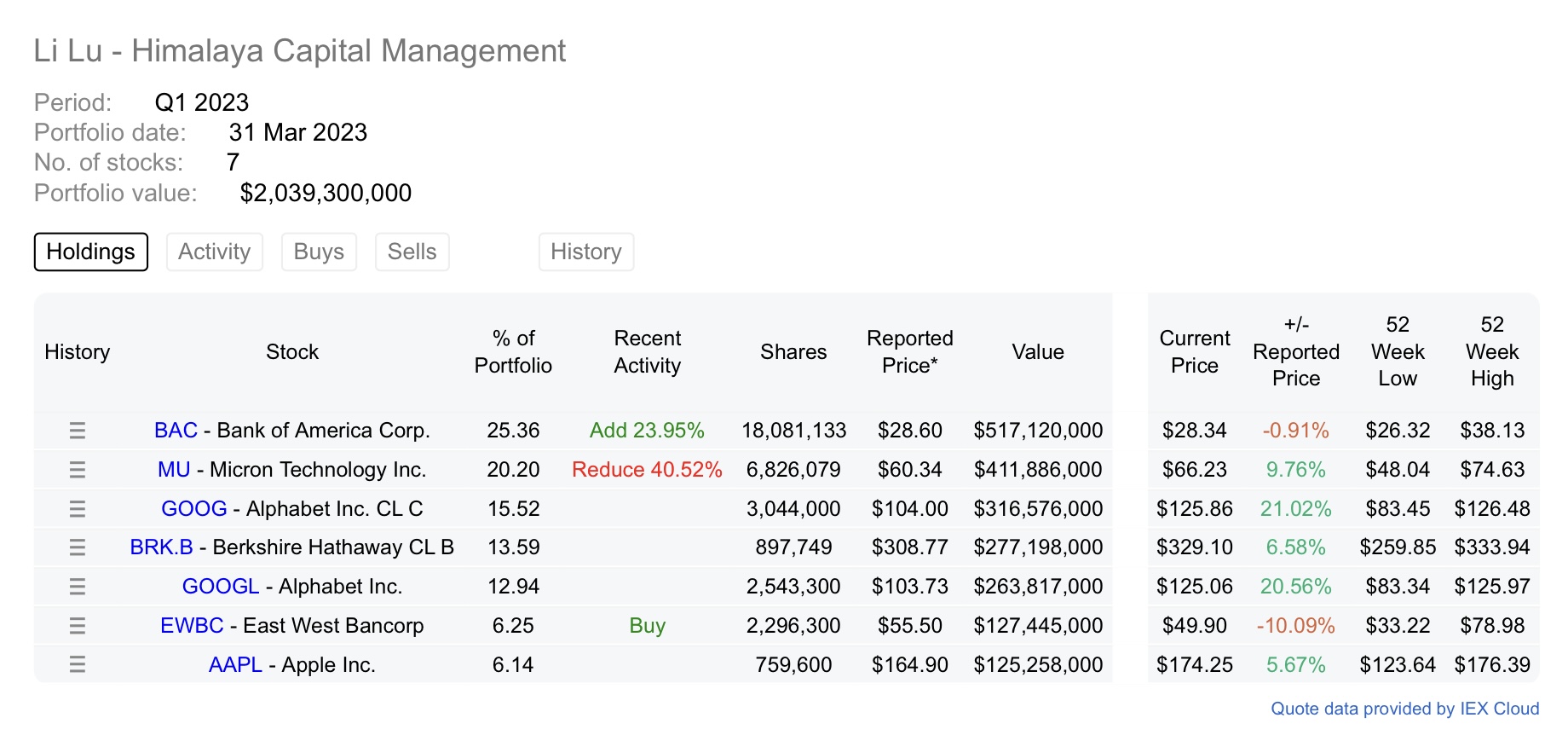Open history icon for Apple Inc. row
This screenshot has width=1568, height=741.
tap(78, 665)
